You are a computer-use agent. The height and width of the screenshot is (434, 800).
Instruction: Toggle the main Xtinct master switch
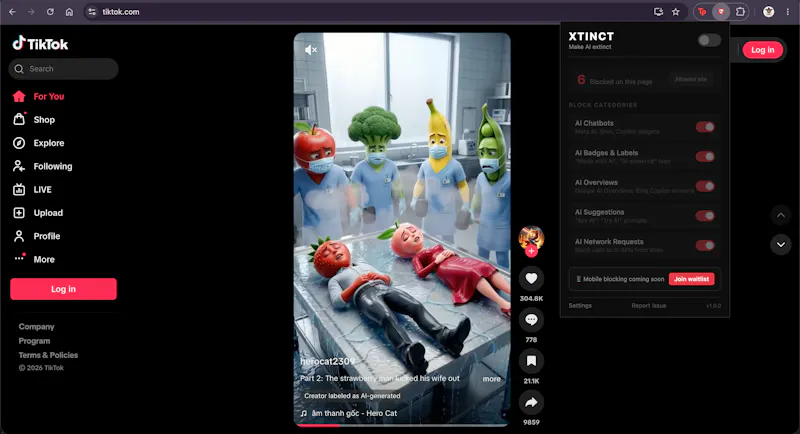(709, 40)
